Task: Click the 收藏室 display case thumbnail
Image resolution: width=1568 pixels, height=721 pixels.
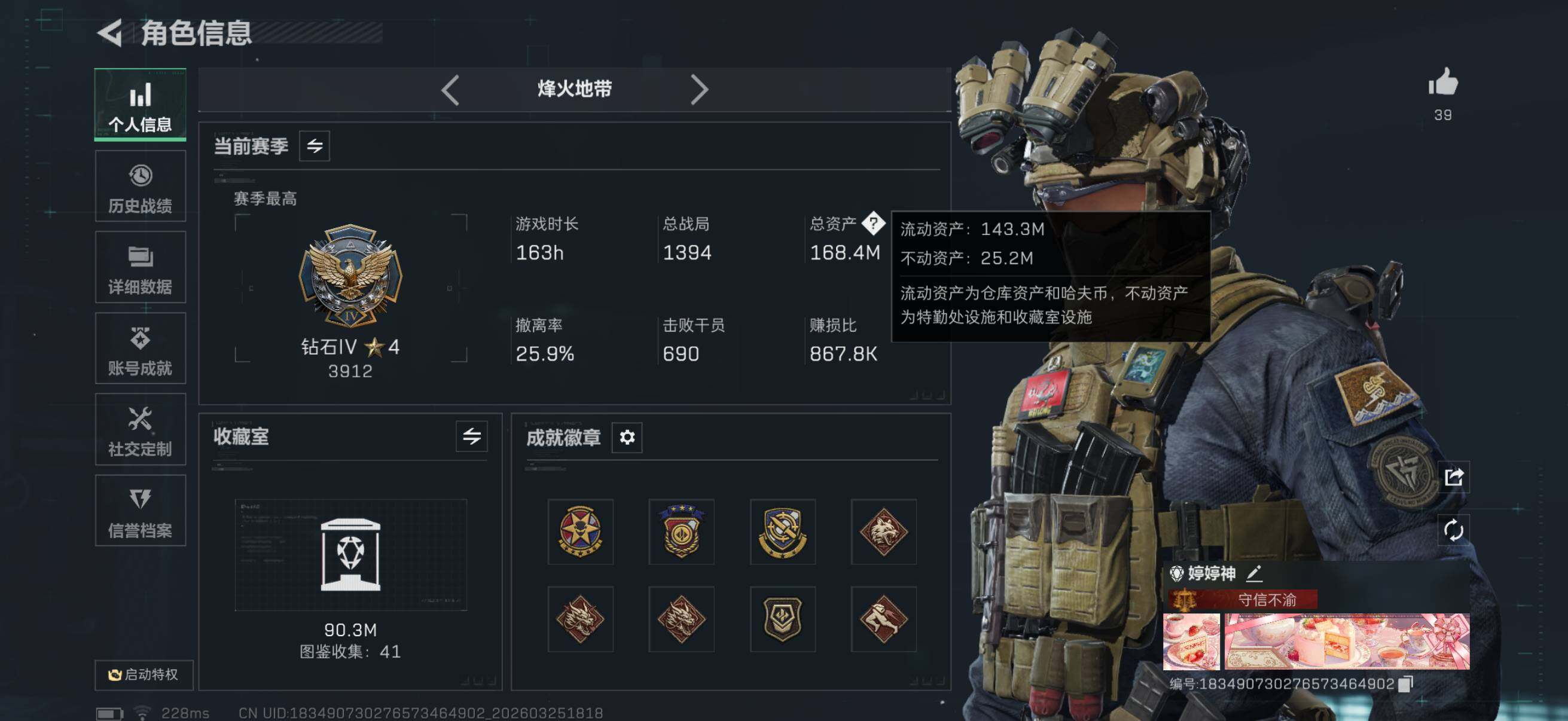Action: [350, 555]
